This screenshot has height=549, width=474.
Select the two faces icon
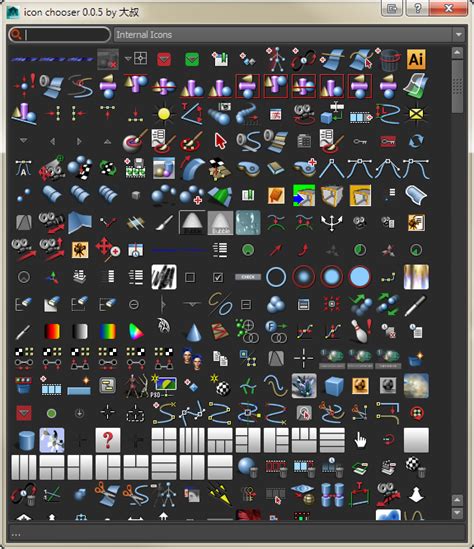click(193, 359)
